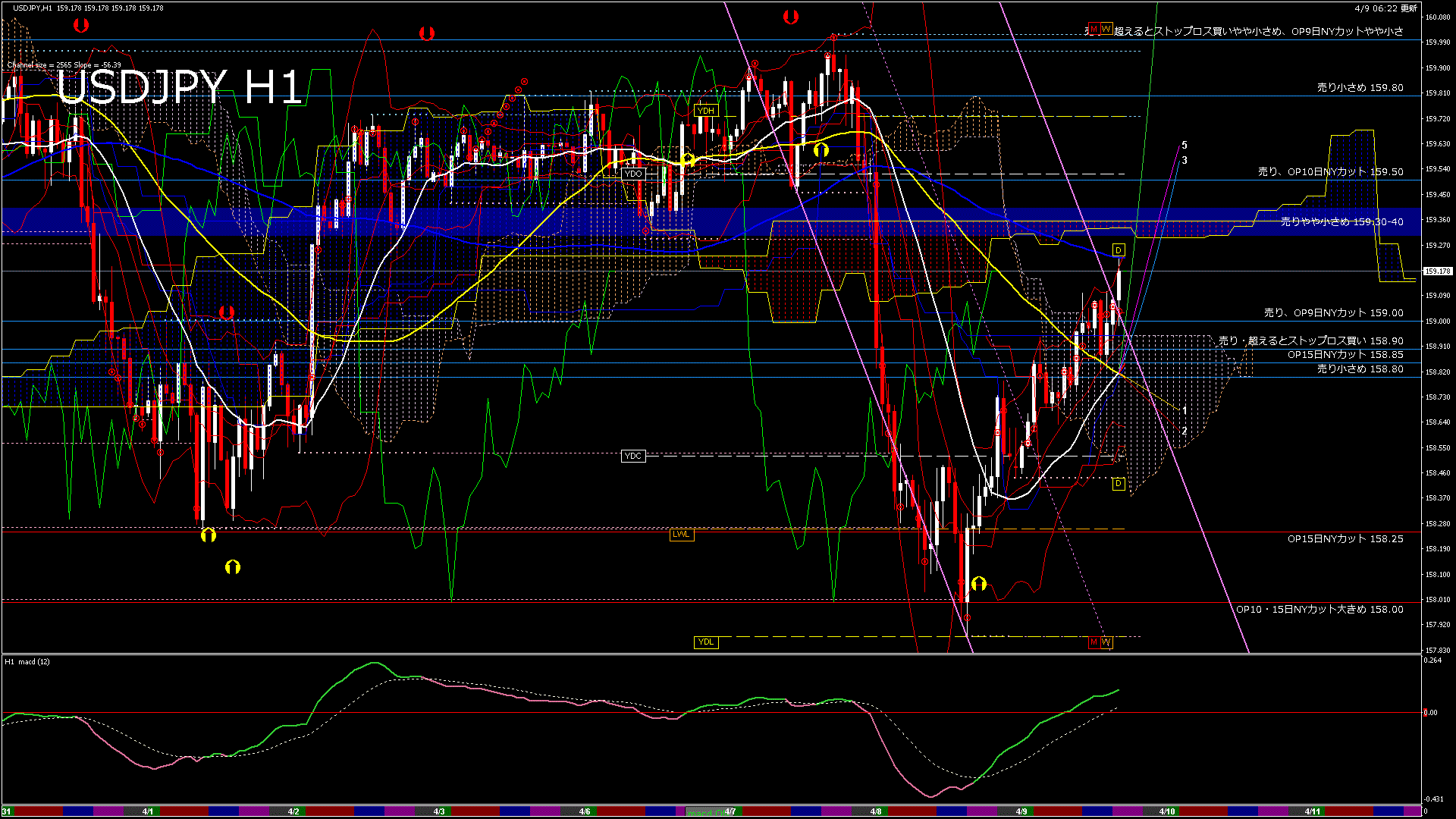Click the YDO yesterday-open label box
This screenshot has width=1456, height=819.
pos(633,174)
